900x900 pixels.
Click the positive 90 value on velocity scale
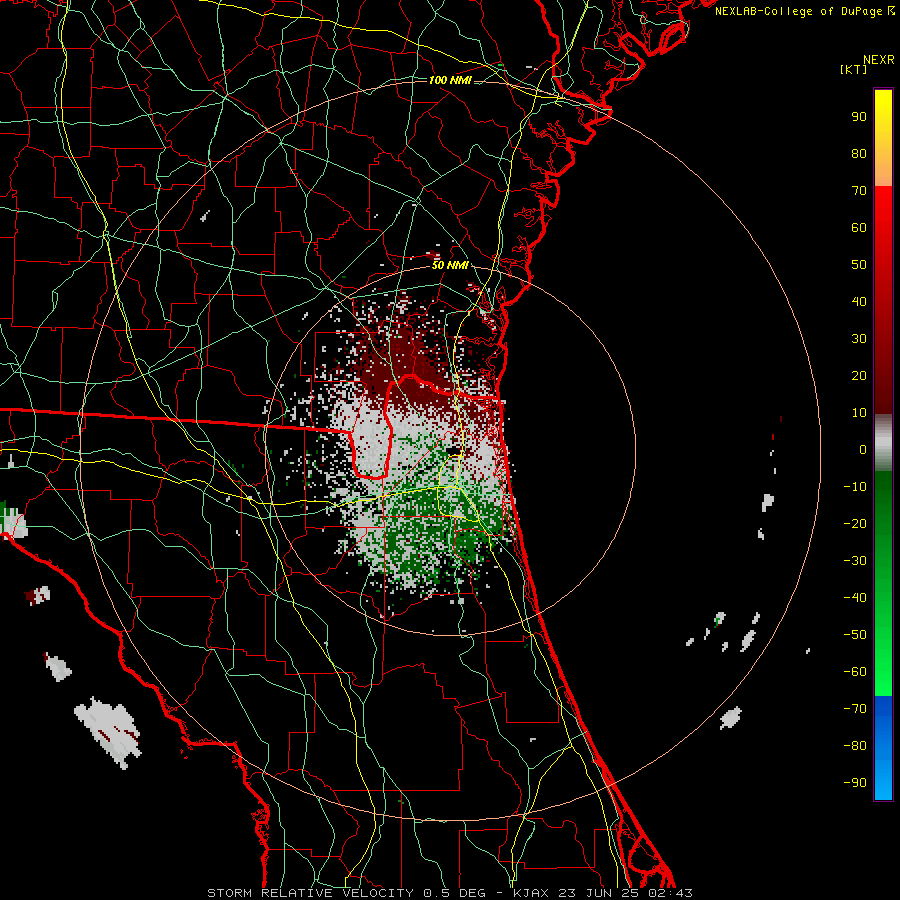click(x=859, y=117)
